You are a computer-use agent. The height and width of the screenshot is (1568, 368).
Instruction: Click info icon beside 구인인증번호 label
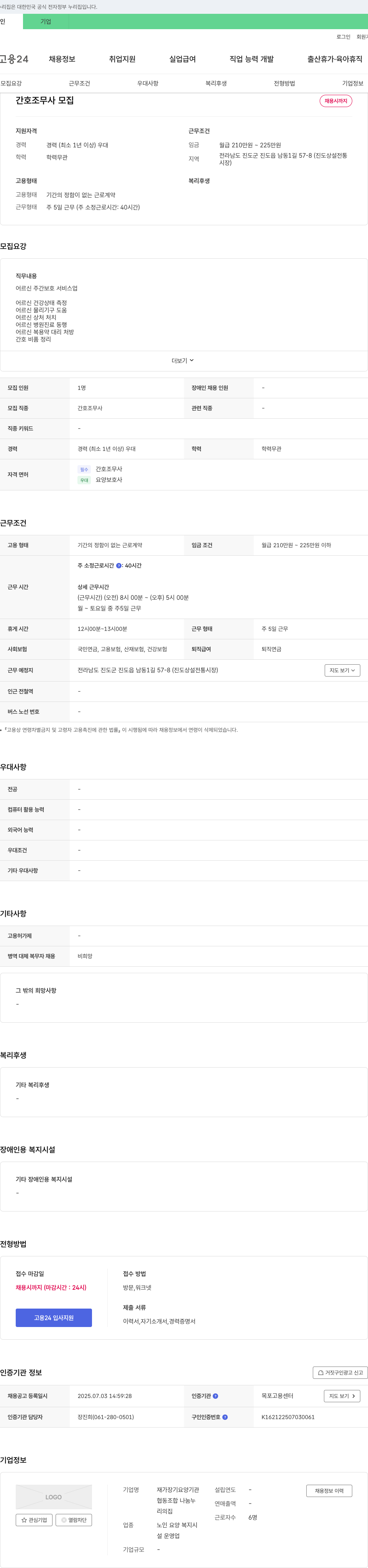pos(225,1417)
